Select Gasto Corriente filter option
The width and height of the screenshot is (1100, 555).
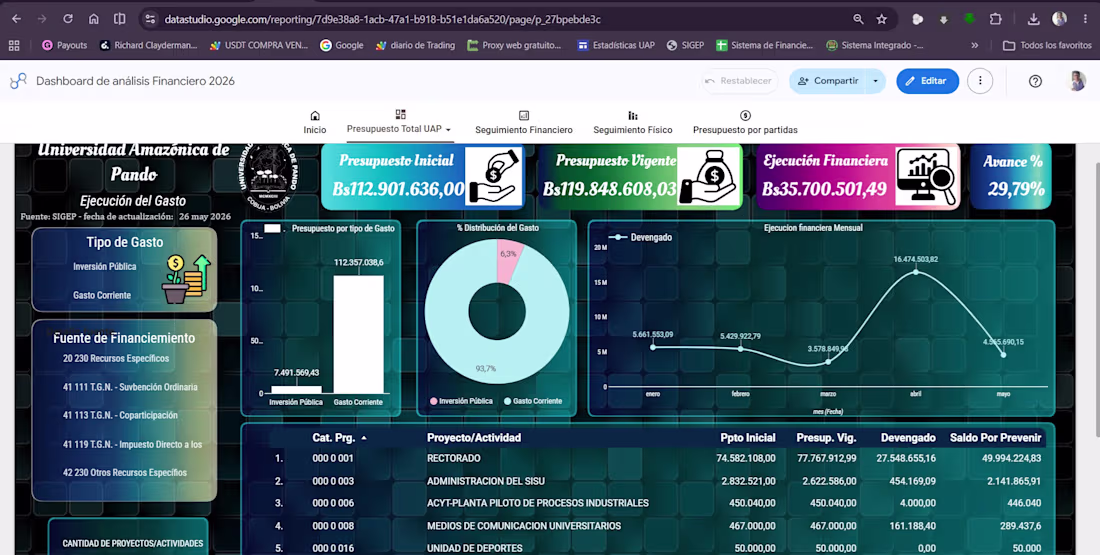click(x=102, y=295)
